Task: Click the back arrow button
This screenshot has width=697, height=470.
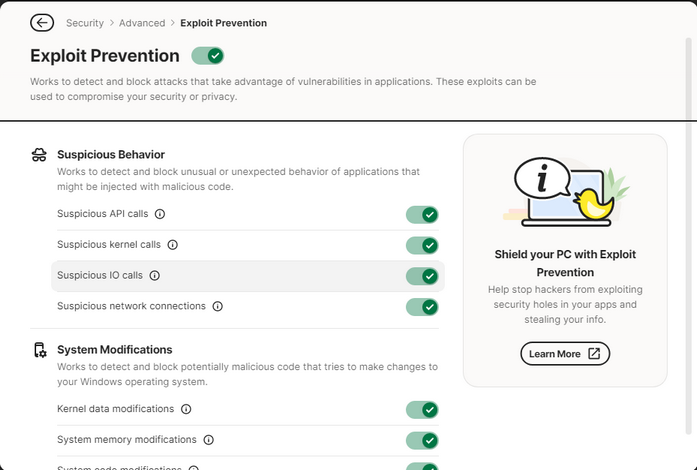Action: (x=42, y=23)
